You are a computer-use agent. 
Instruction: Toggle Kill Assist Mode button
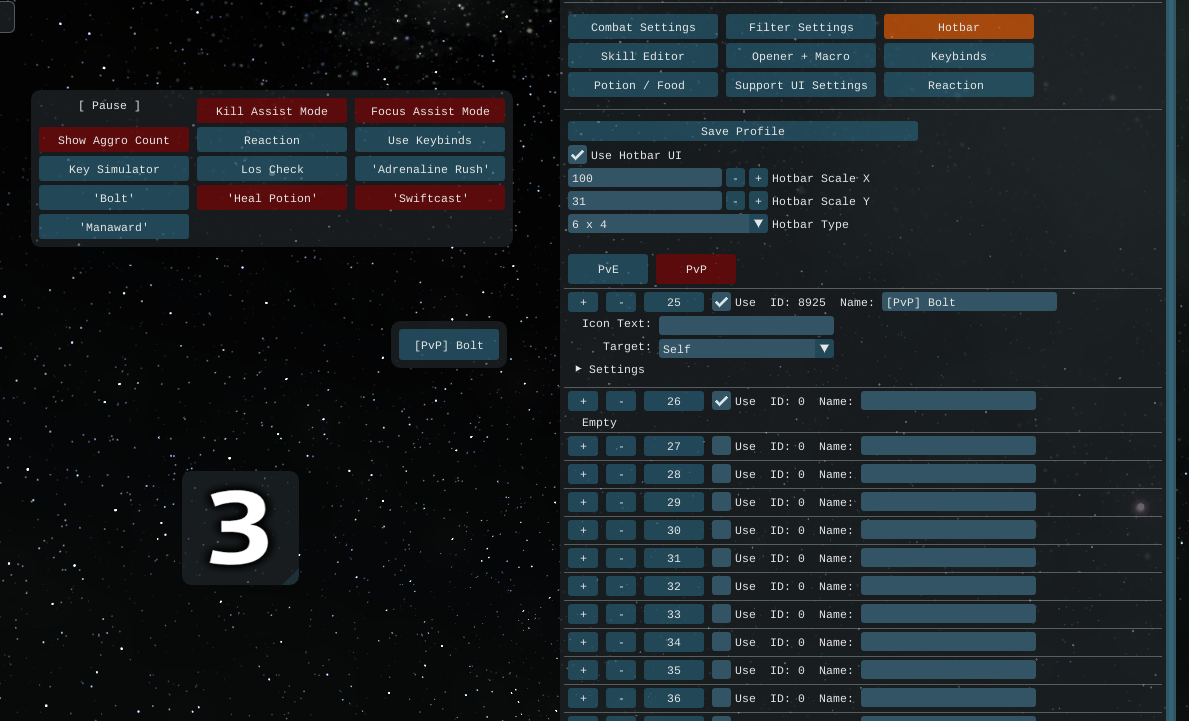point(272,111)
